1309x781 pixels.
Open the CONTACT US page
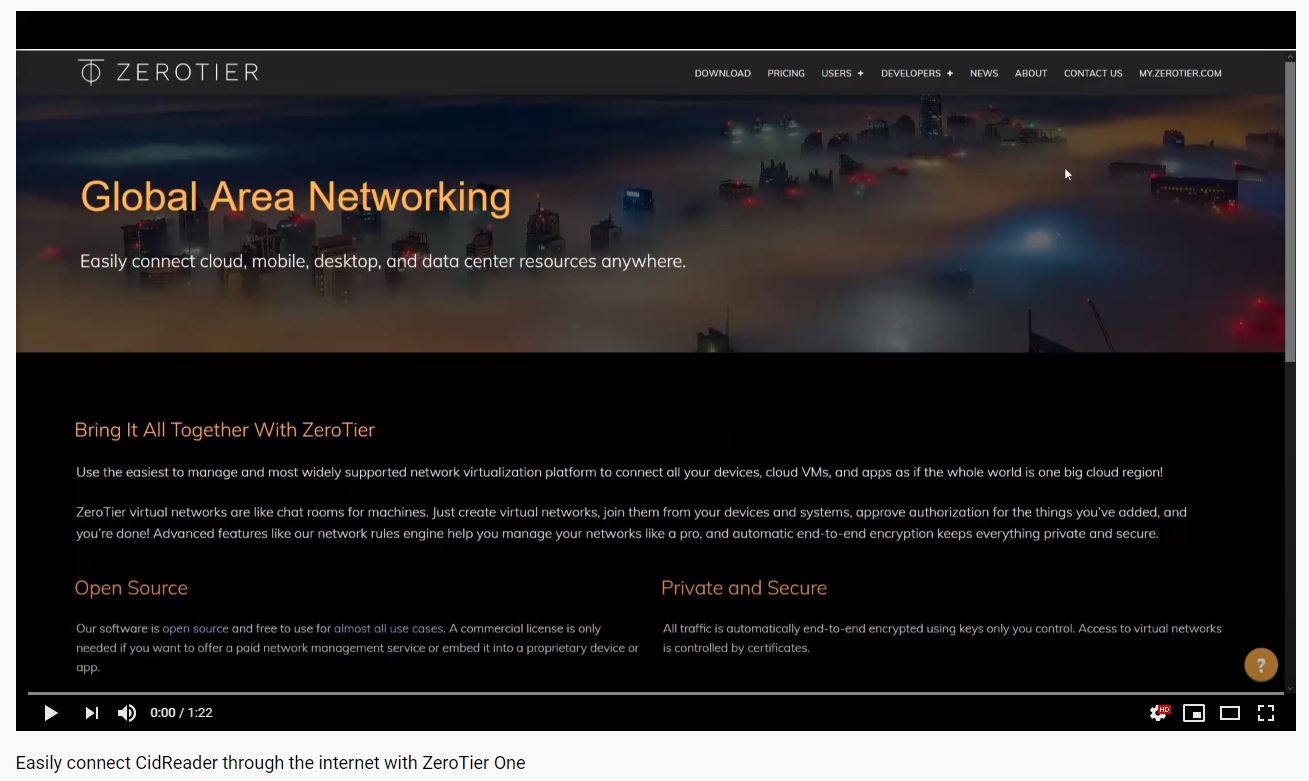point(1093,73)
